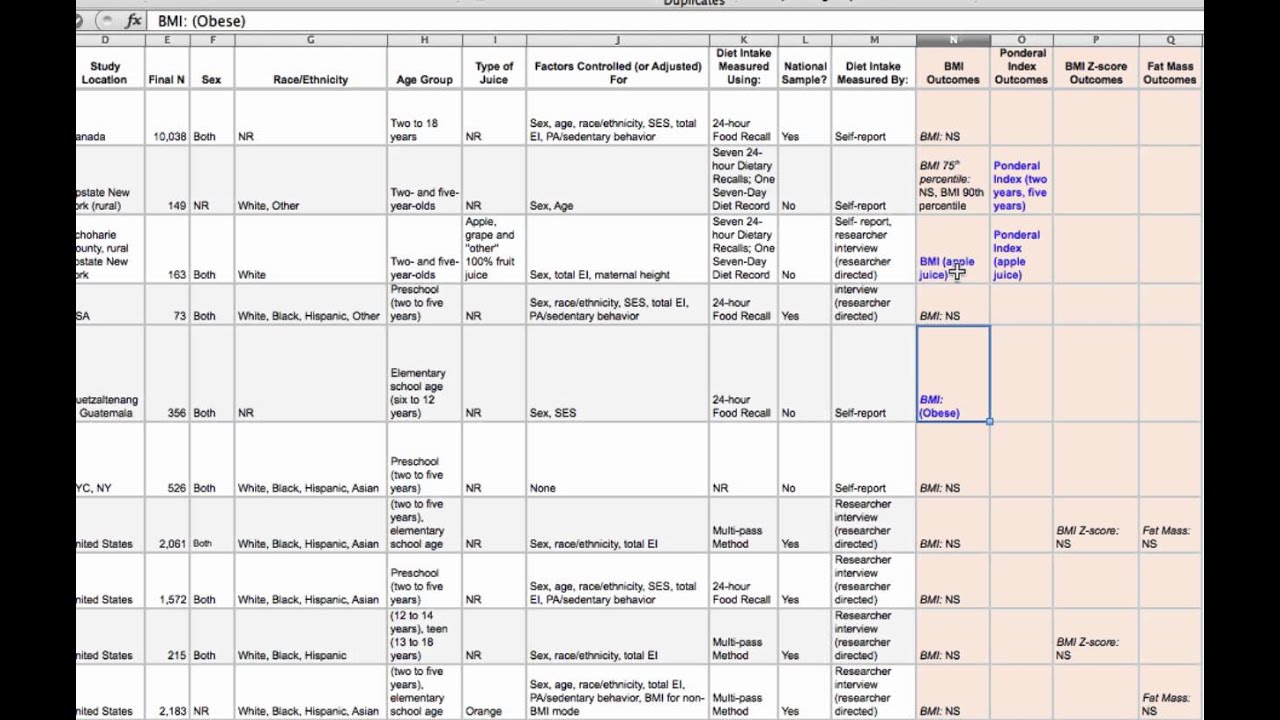This screenshot has height=720, width=1280.
Task: Select the Final N cell showing 2,061
Action: click(x=167, y=526)
